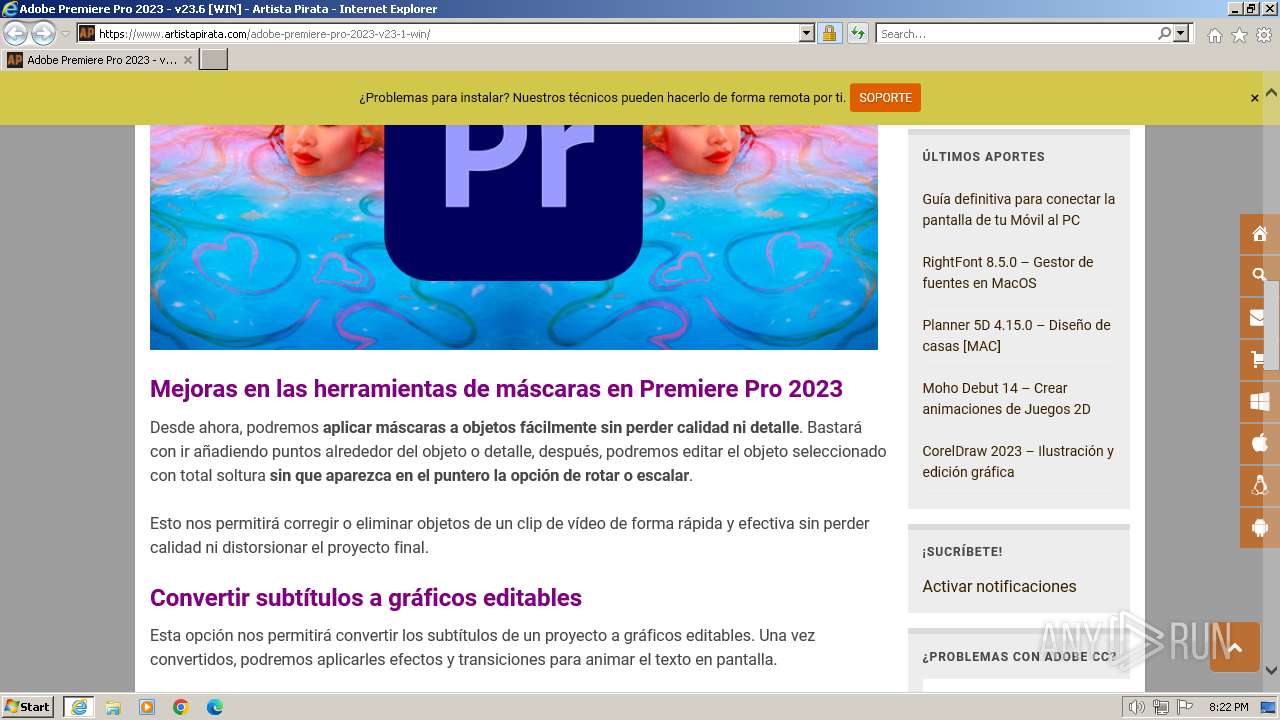Click heading Convertir subtítulos a gráficos editables
The width and height of the screenshot is (1280, 720).
[x=366, y=597]
